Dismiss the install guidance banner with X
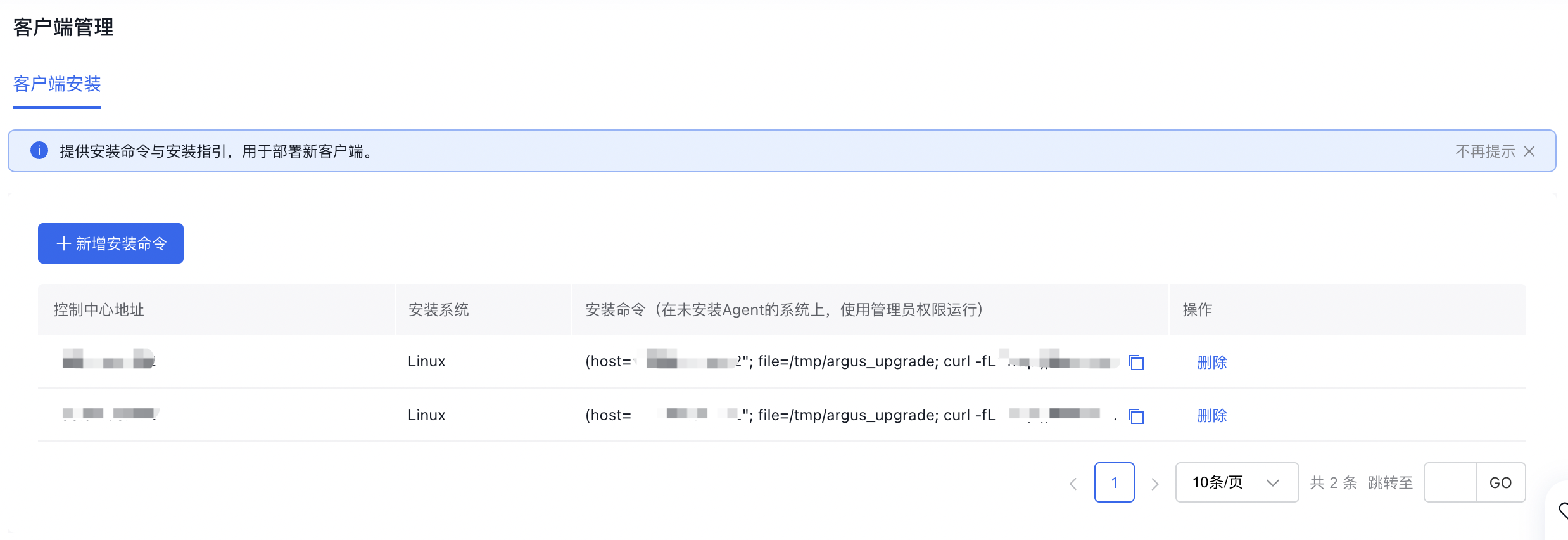 click(1529, 151)
